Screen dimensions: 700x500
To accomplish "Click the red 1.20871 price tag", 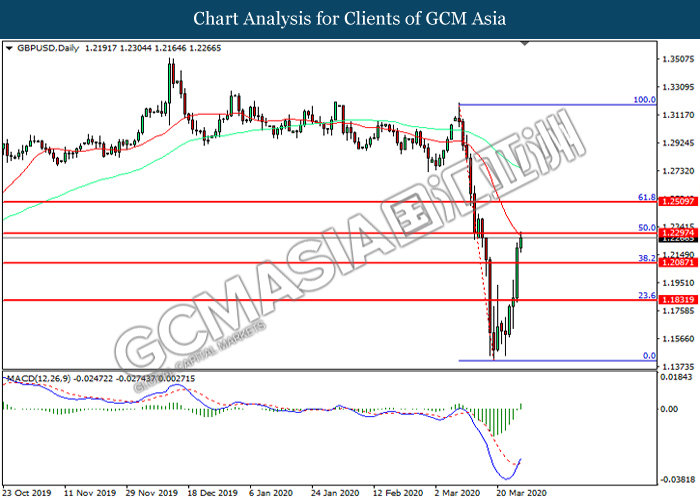I will pos(678,262).
